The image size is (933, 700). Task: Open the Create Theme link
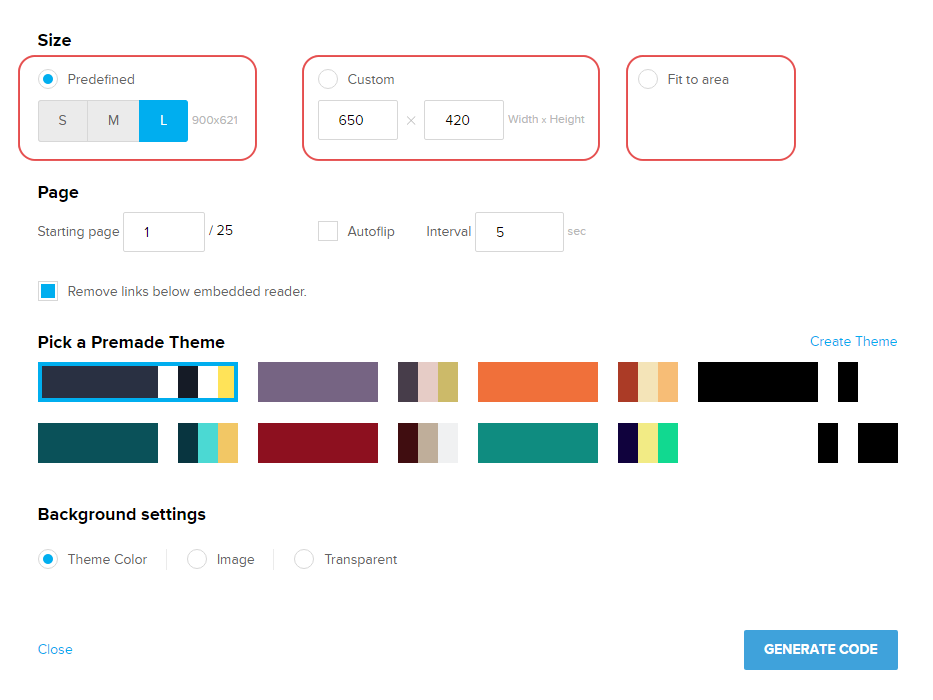tap(853, 341)
